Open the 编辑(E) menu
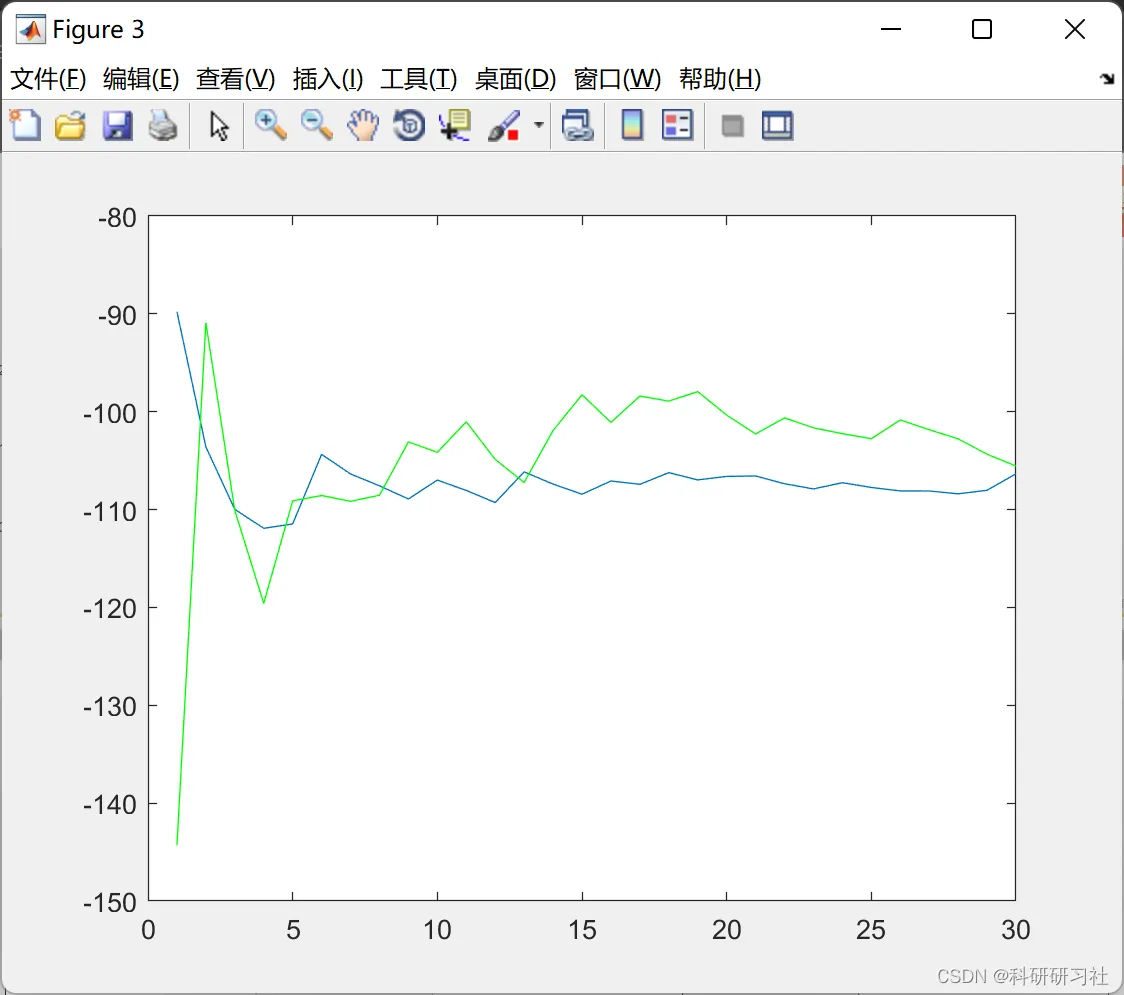The width and height of the screenshot is (1124, 995). (141, 79)
